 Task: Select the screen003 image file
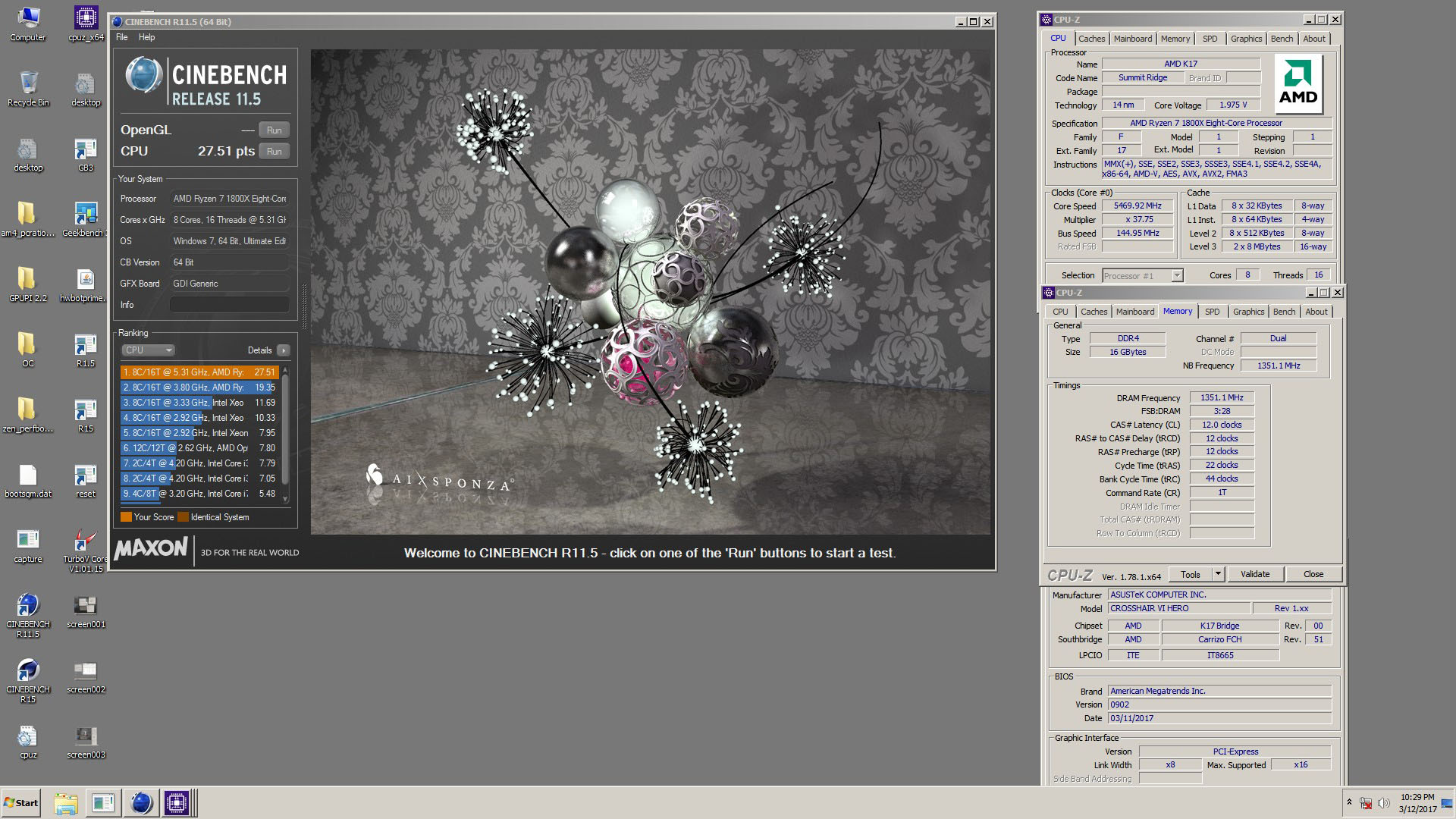tap(86, 741)
